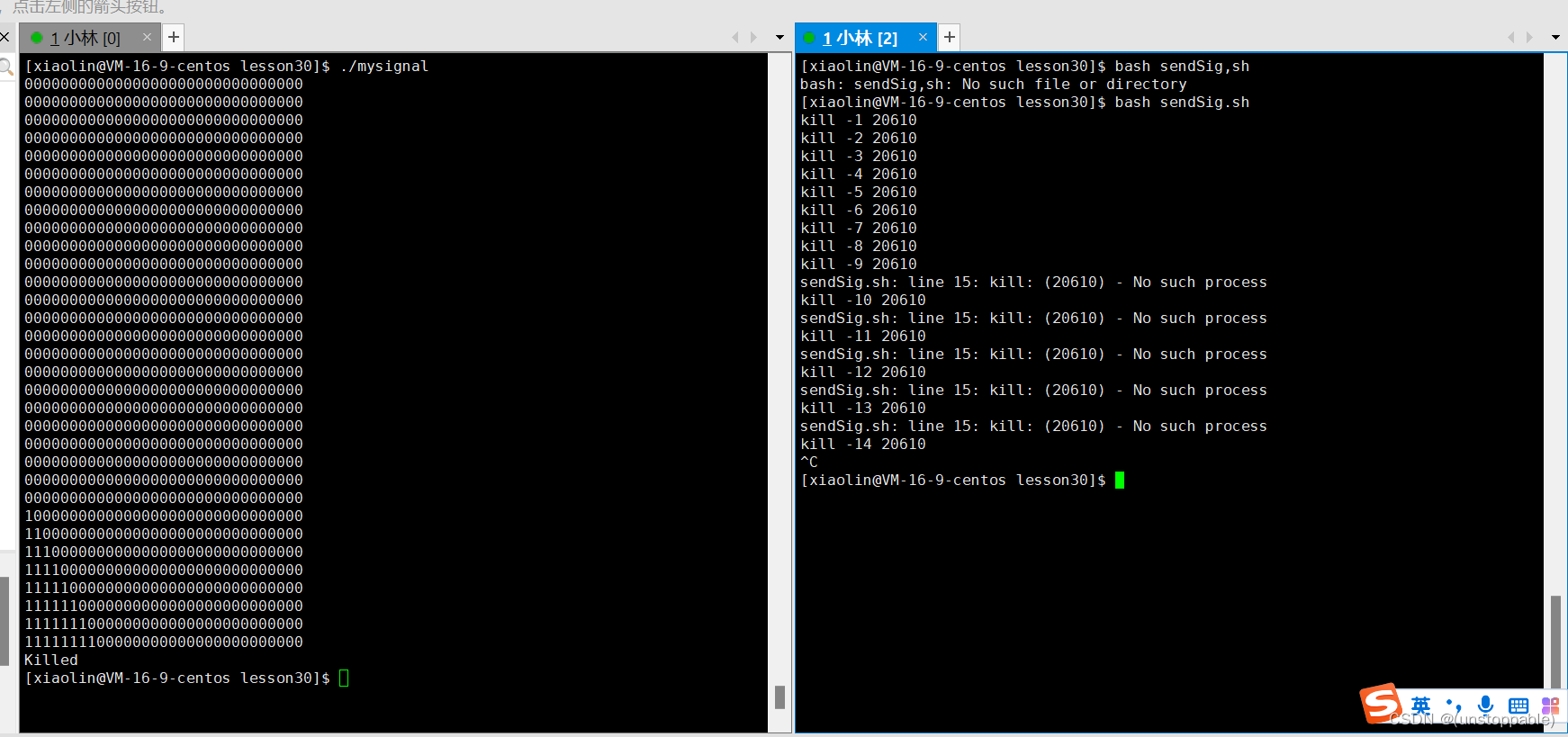Viewport: 1568px width, 737px height.
Task: Open the right pane's tab list dropdown
Action: click(x=1555, y=38)
